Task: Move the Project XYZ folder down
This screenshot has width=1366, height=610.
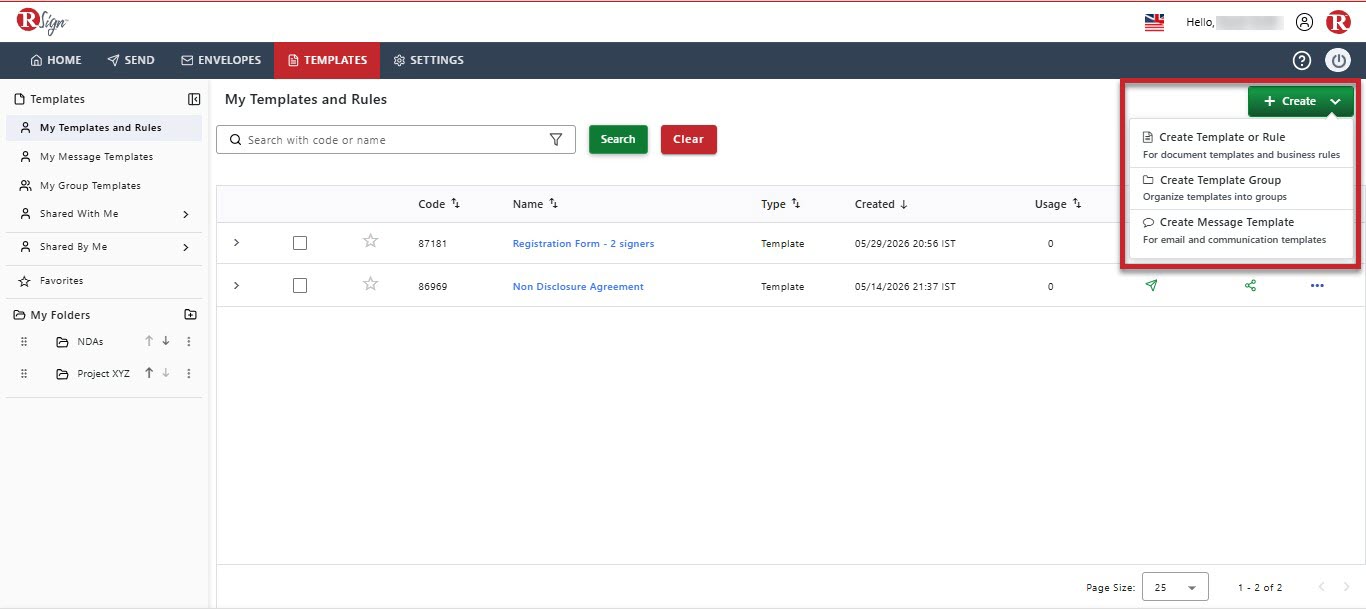Action: 166,373
